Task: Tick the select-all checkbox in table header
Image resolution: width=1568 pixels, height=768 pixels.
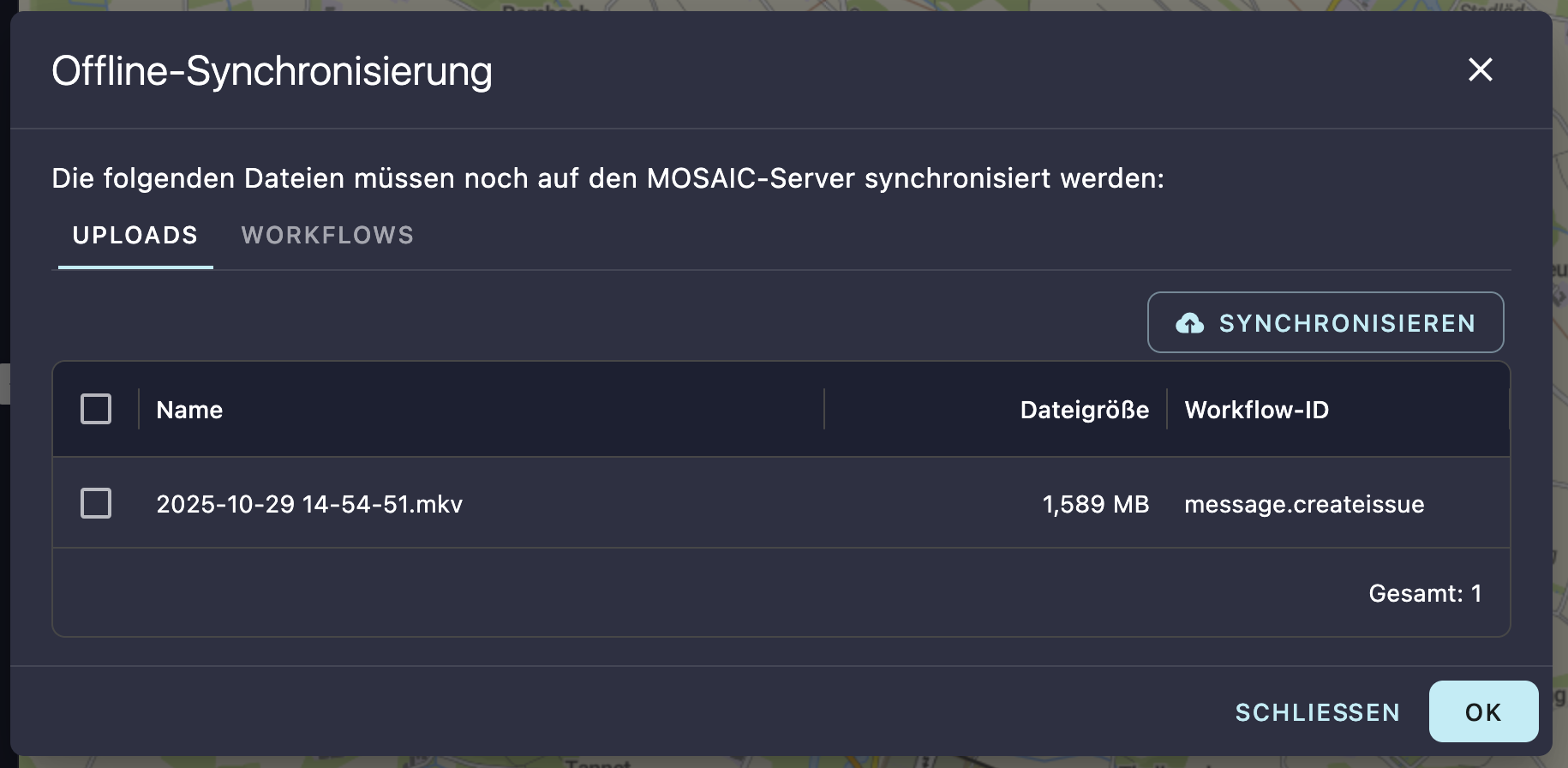Action: (x=96, y=410)
